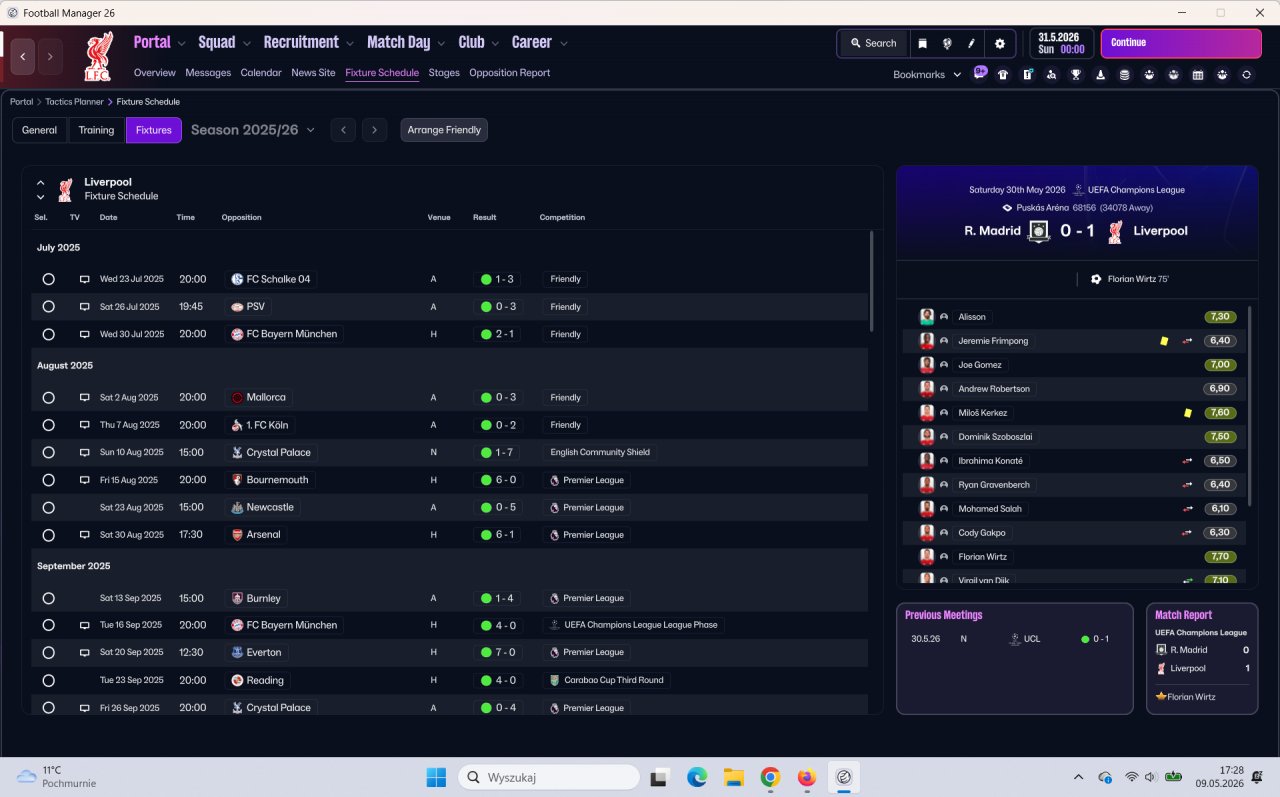Image resolution: width=1280 pixels, height=797 pixels.
Task: Open the bookmark icon next to Search
Action: (922, 43)
